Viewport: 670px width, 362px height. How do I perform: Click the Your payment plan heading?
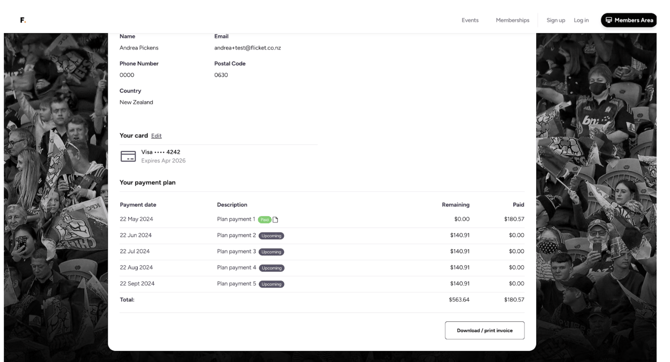pos(147,182)
